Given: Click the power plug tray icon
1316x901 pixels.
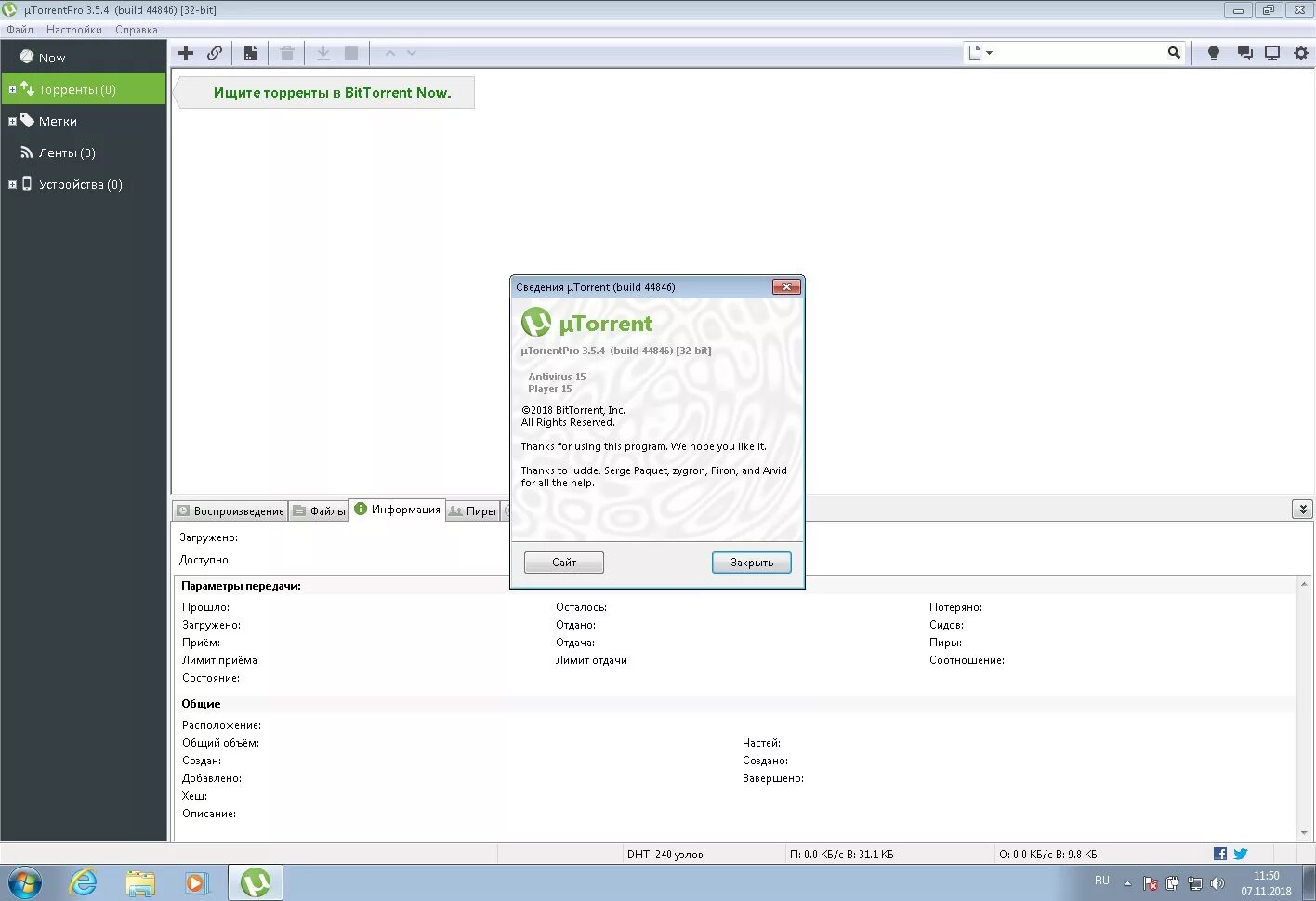Looking at the screenshot, I should 1172,883.
